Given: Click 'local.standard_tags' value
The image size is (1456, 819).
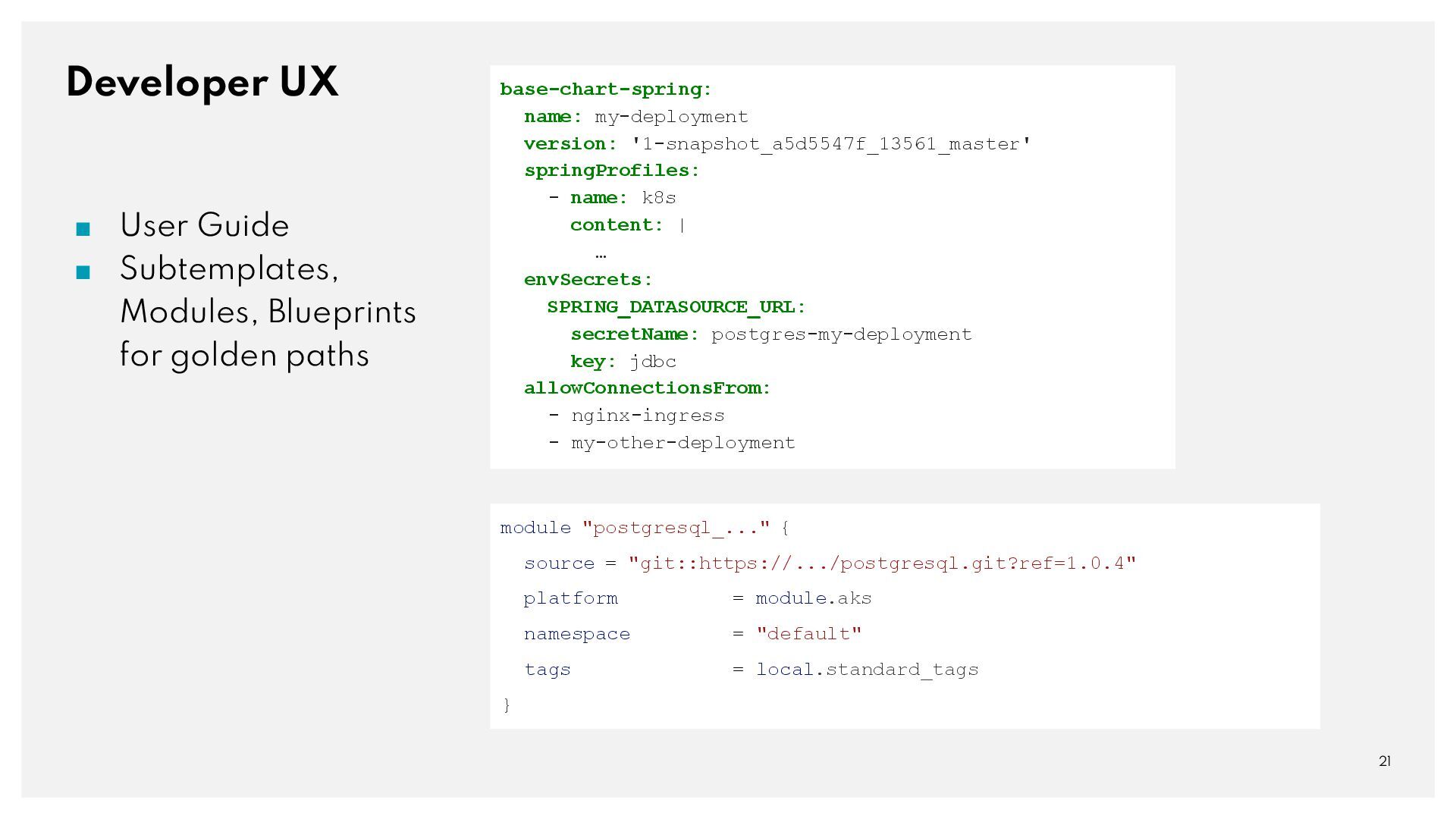Looking at the screenshot, I should click(867, 670).
